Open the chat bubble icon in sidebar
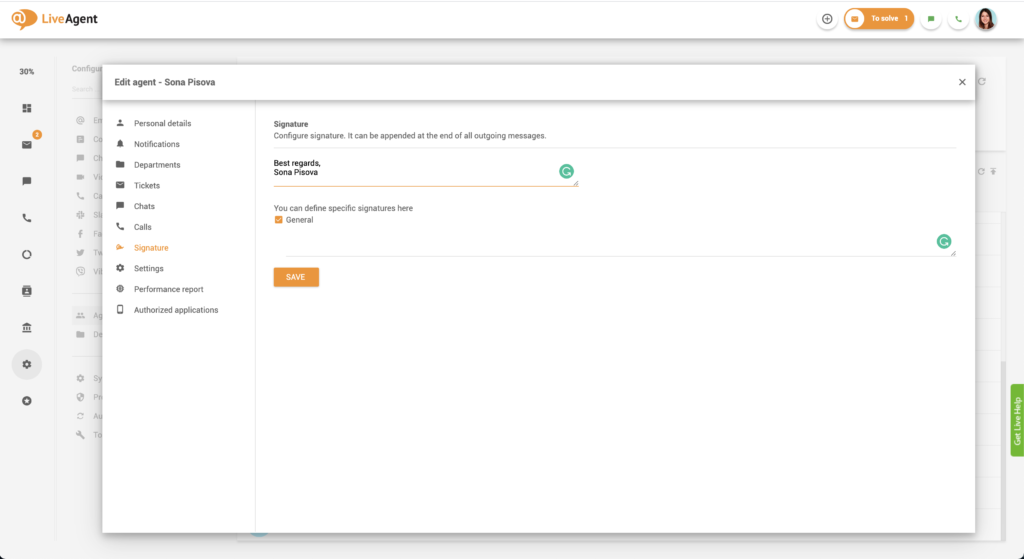Viewport: 1024px width, 559px height. click(x=27, y=181)
